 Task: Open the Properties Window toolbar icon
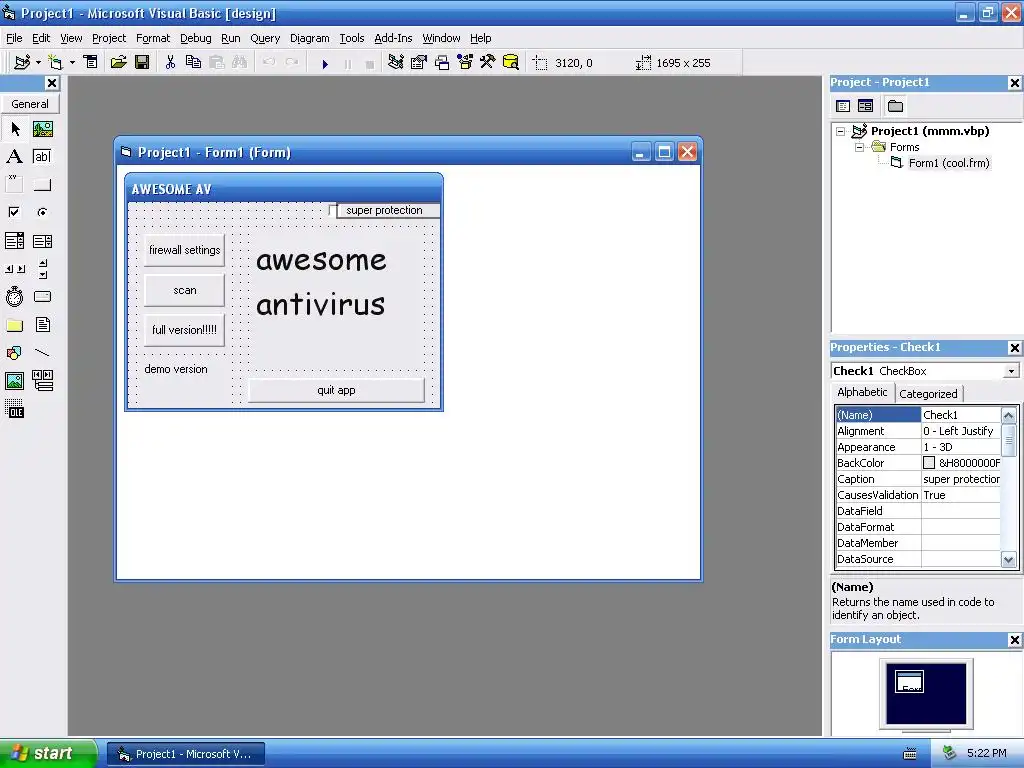pos(419,63)
